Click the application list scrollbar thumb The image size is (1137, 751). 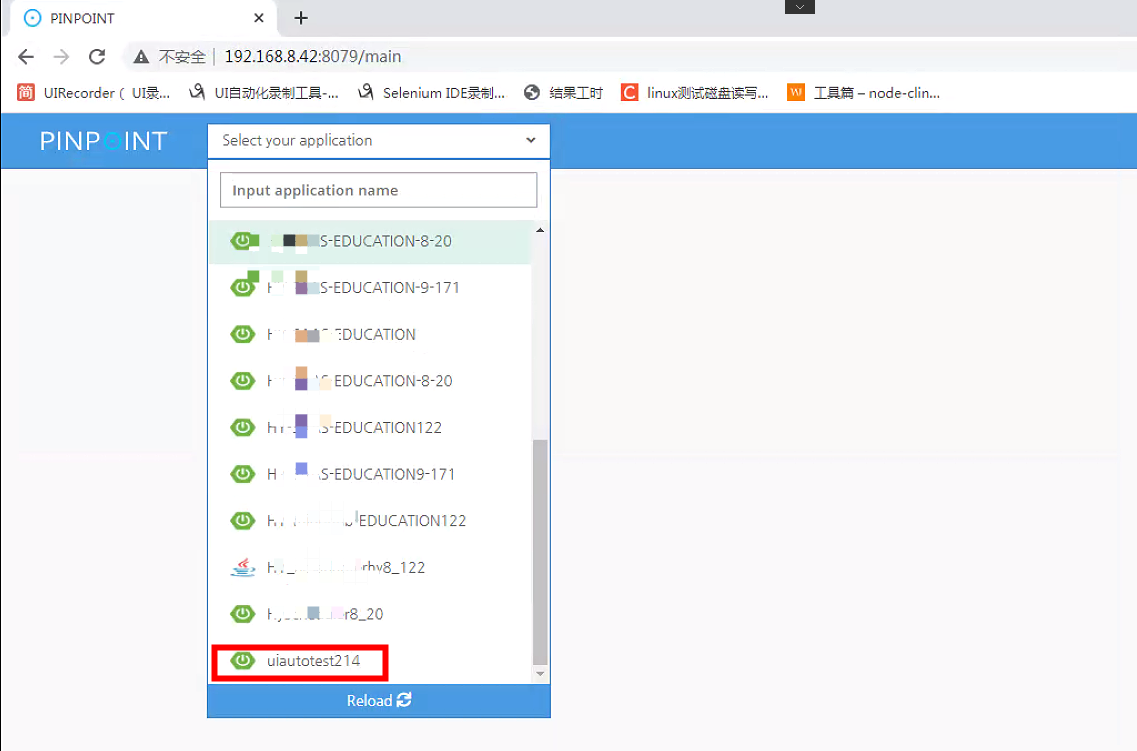coord(540,552)
